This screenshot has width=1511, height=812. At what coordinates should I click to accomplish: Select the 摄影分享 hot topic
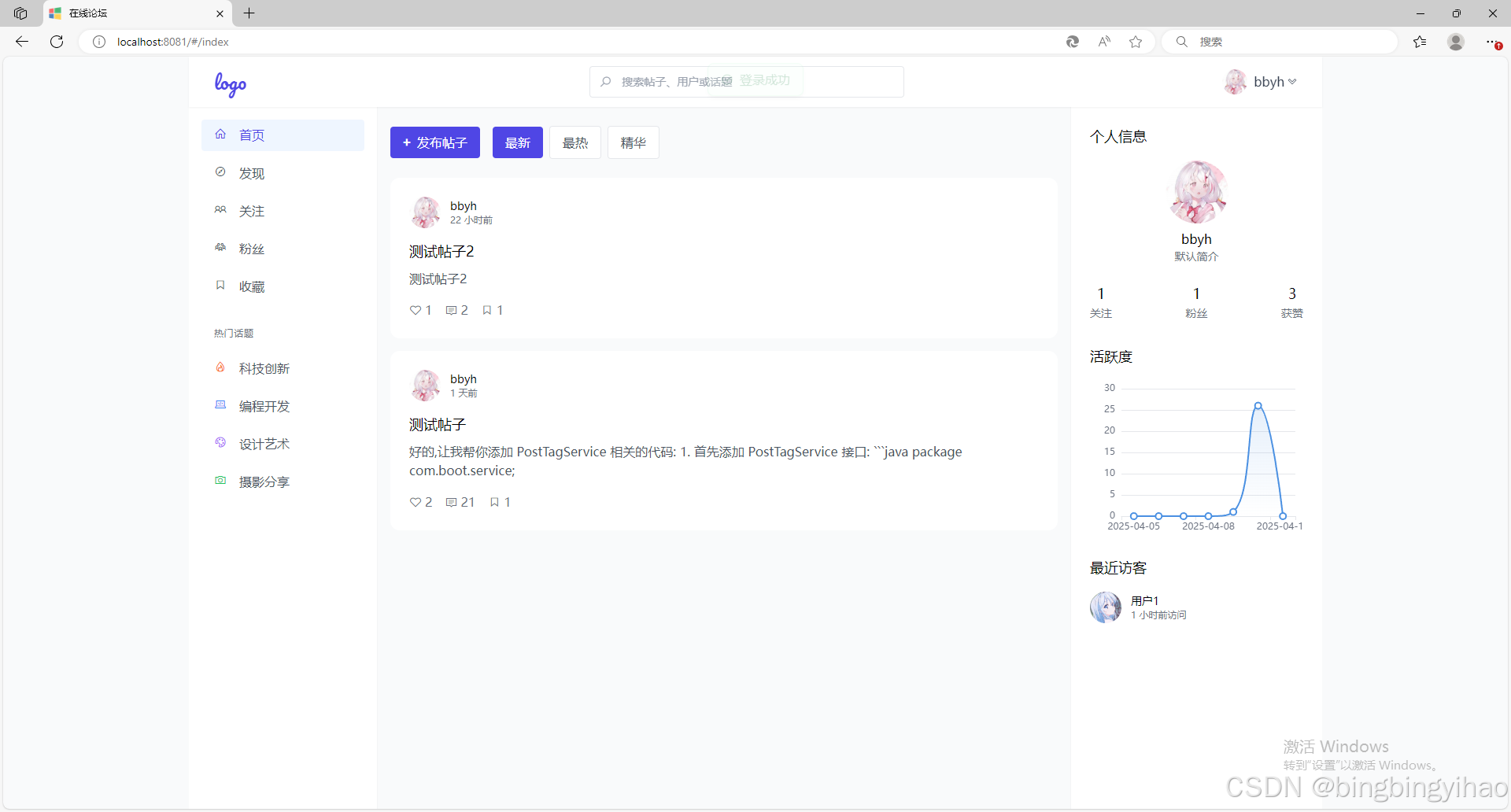pos(283,482)
